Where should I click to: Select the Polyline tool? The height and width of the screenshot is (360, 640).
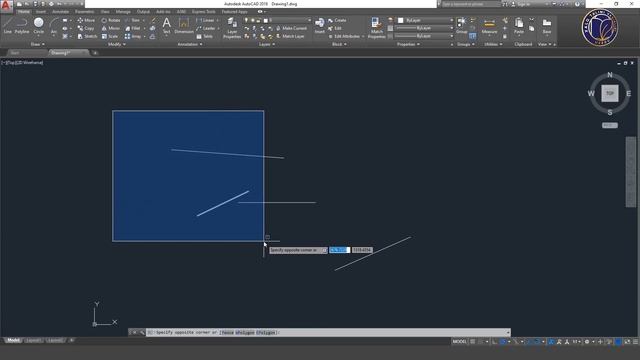(x=22, y=26)
